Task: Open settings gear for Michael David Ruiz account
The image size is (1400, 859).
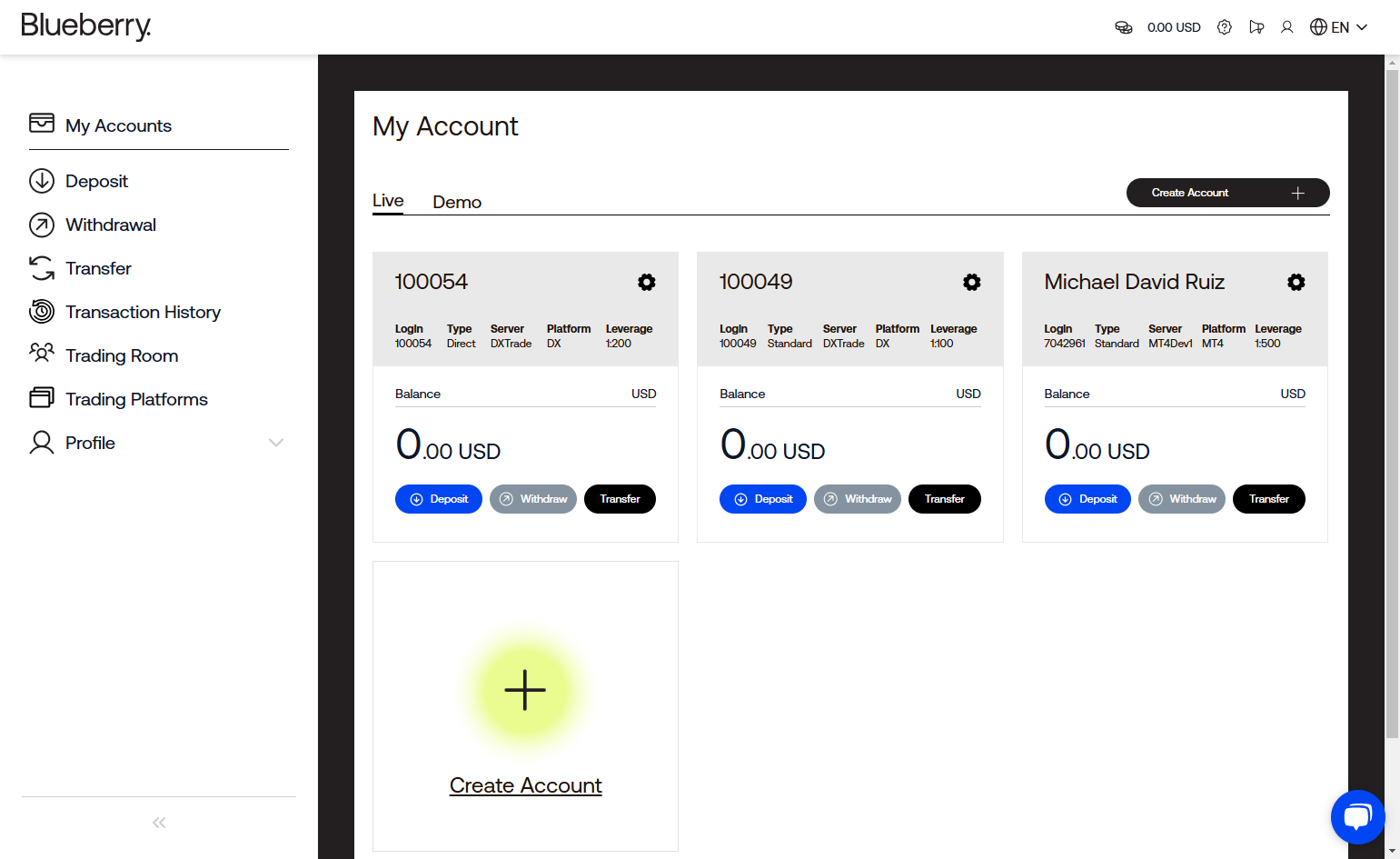Action: pos(1296,282)
